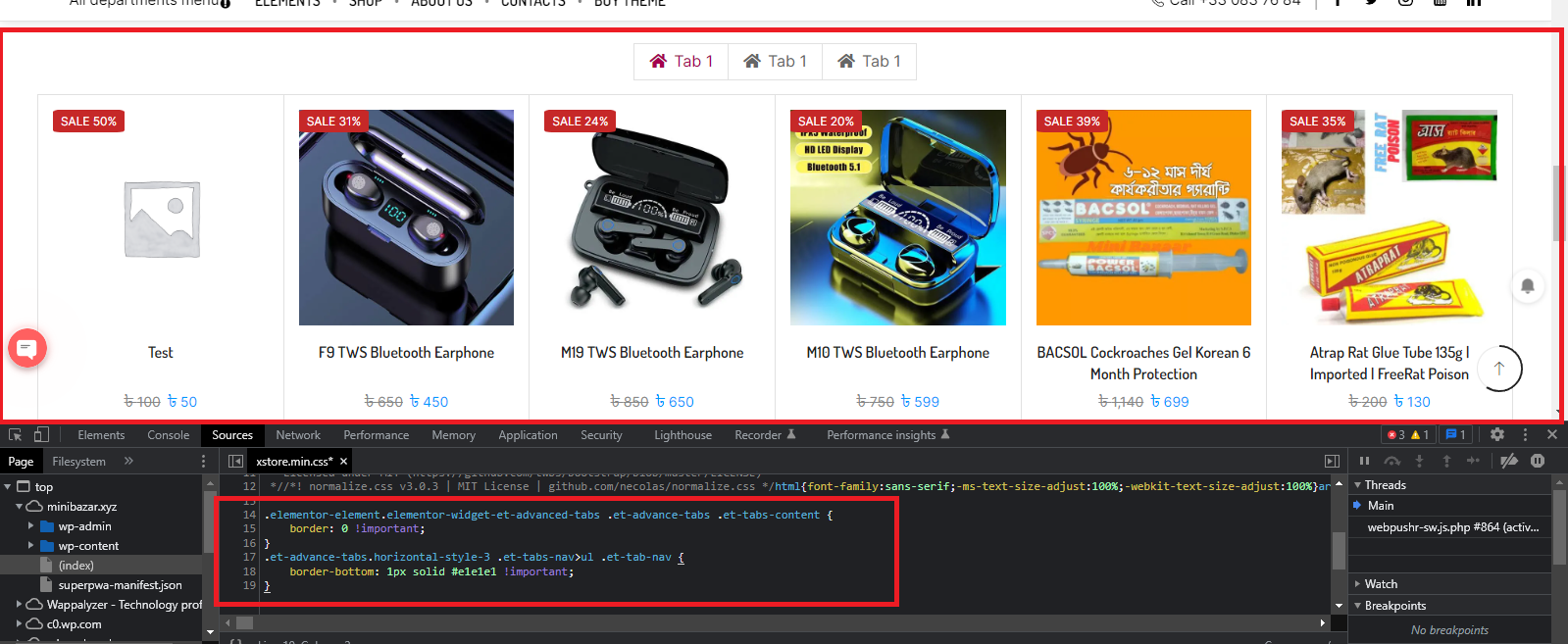Click the 'border: 0 !important;' code line

(357, 528)
